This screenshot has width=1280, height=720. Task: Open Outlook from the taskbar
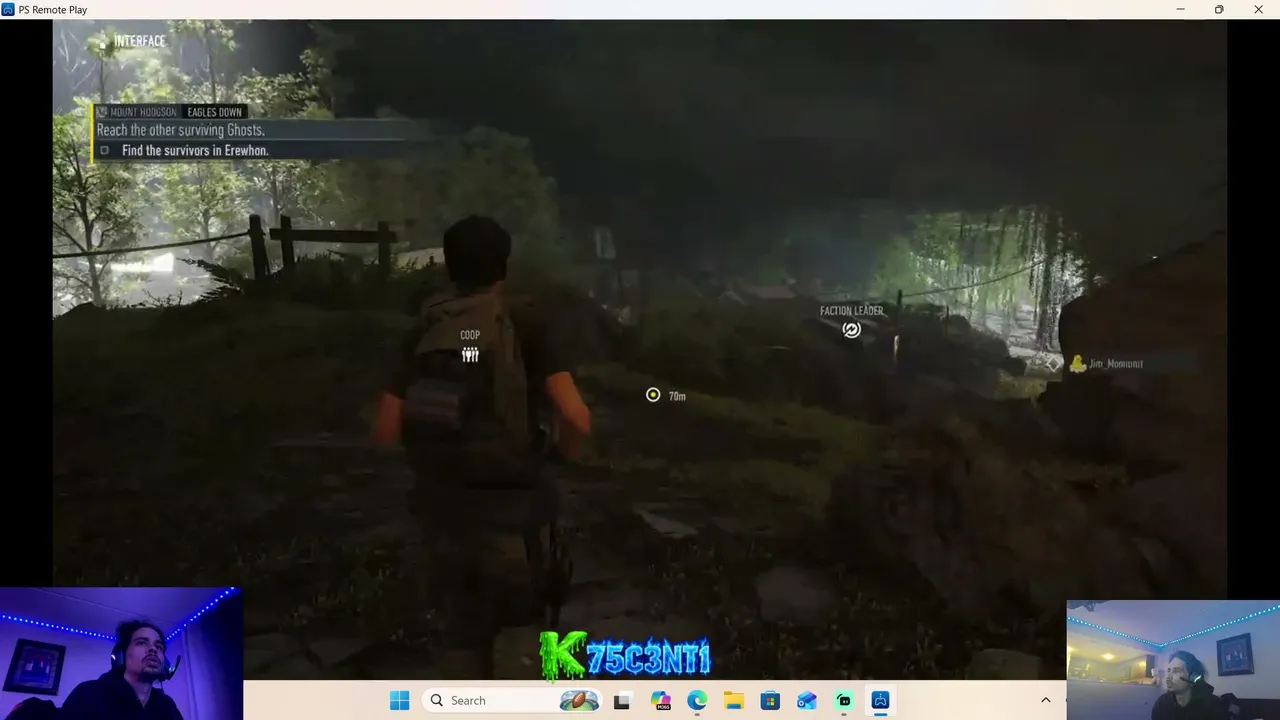(807, 700)
